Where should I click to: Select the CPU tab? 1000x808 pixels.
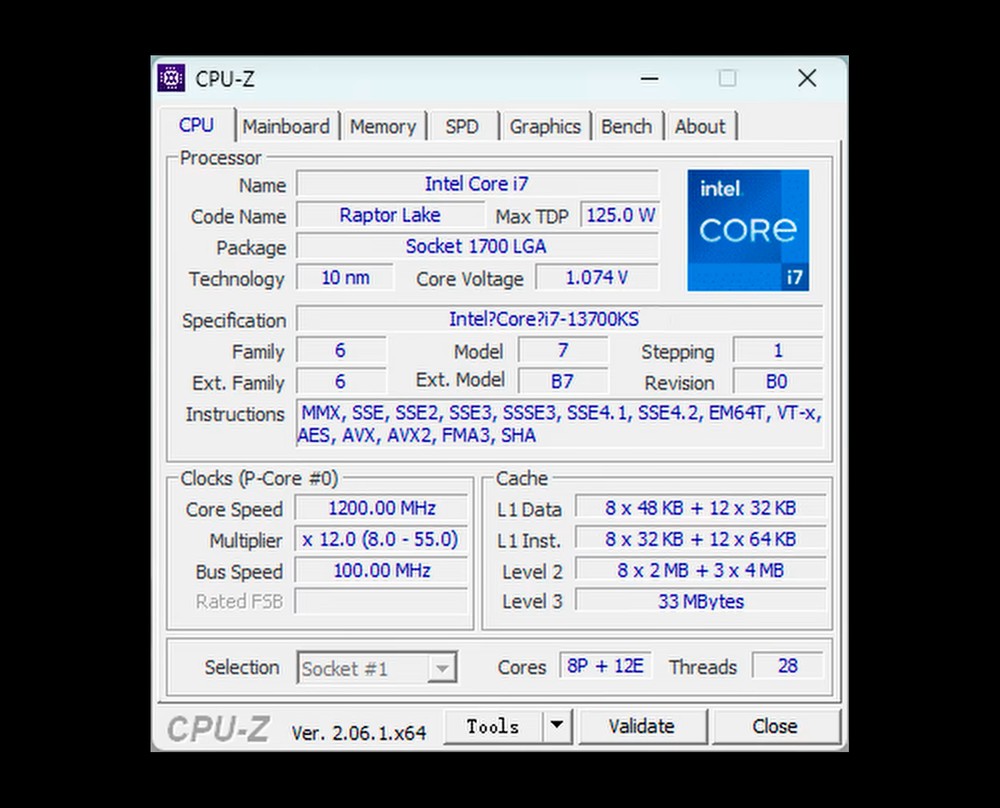click(x=196, y=124)
